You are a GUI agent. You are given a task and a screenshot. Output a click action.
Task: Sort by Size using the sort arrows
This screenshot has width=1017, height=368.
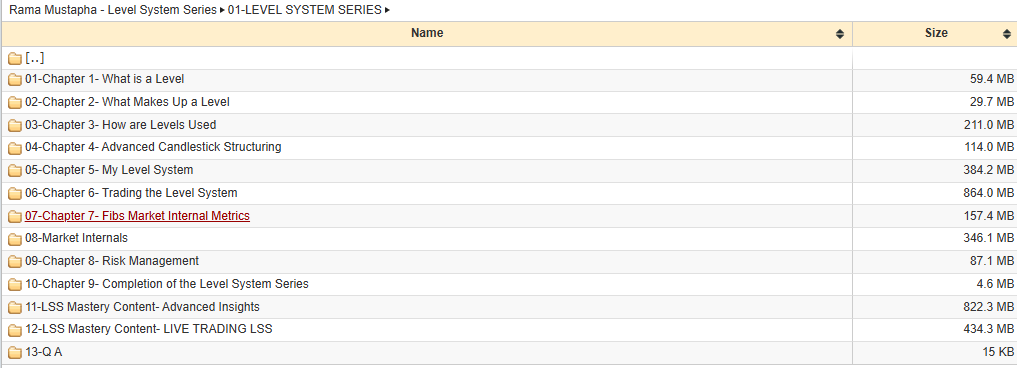(x=1007, y=34)
